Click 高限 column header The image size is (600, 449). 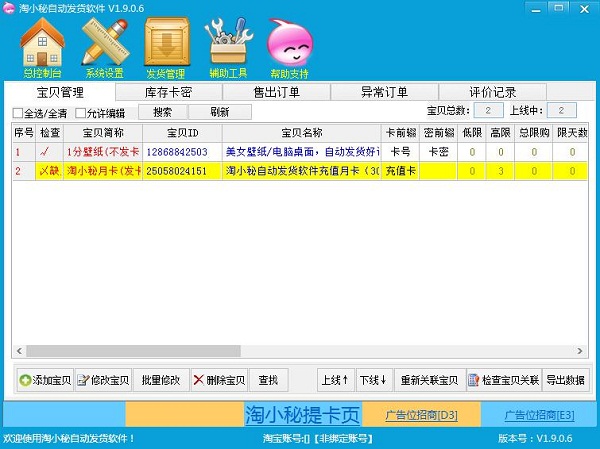coord(500,133)
